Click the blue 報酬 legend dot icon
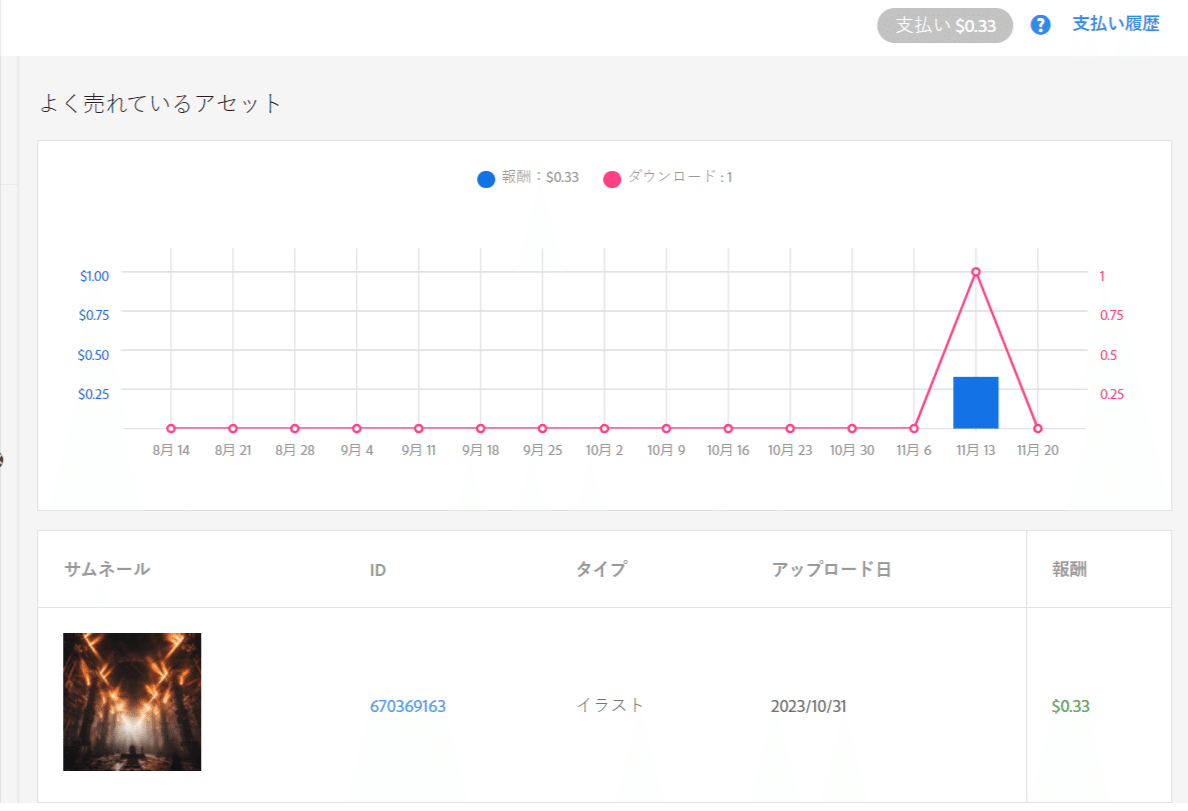 click(x=484, y=178)
